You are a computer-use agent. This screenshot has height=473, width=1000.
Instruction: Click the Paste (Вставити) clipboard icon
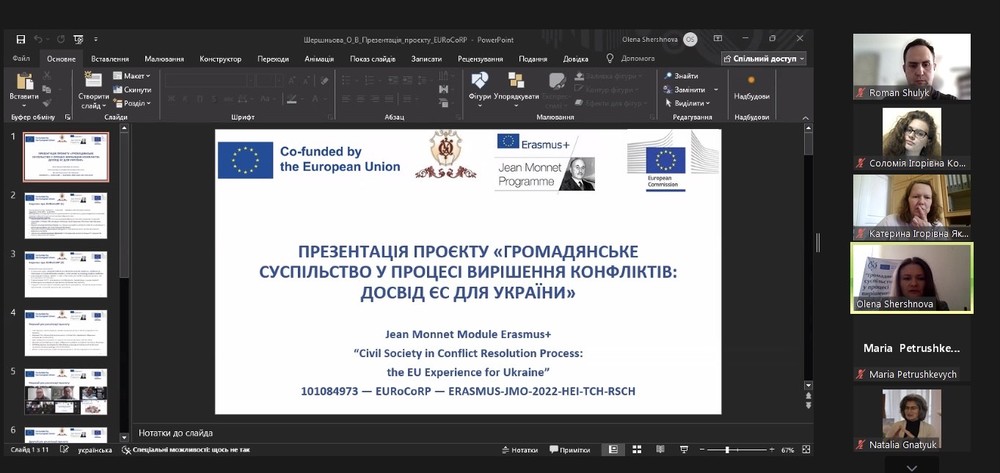tap(24, 82)
